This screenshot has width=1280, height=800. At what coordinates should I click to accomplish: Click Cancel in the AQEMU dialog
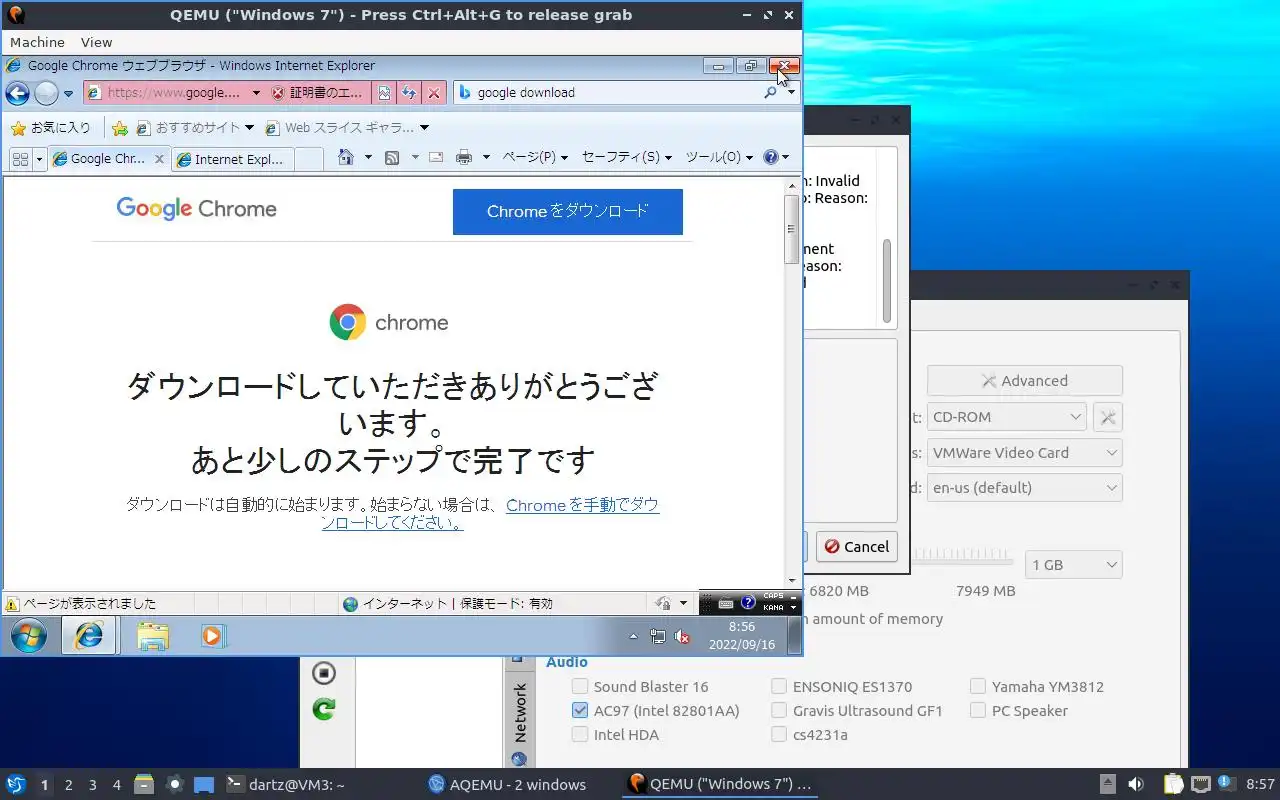(x=856, y=547)
